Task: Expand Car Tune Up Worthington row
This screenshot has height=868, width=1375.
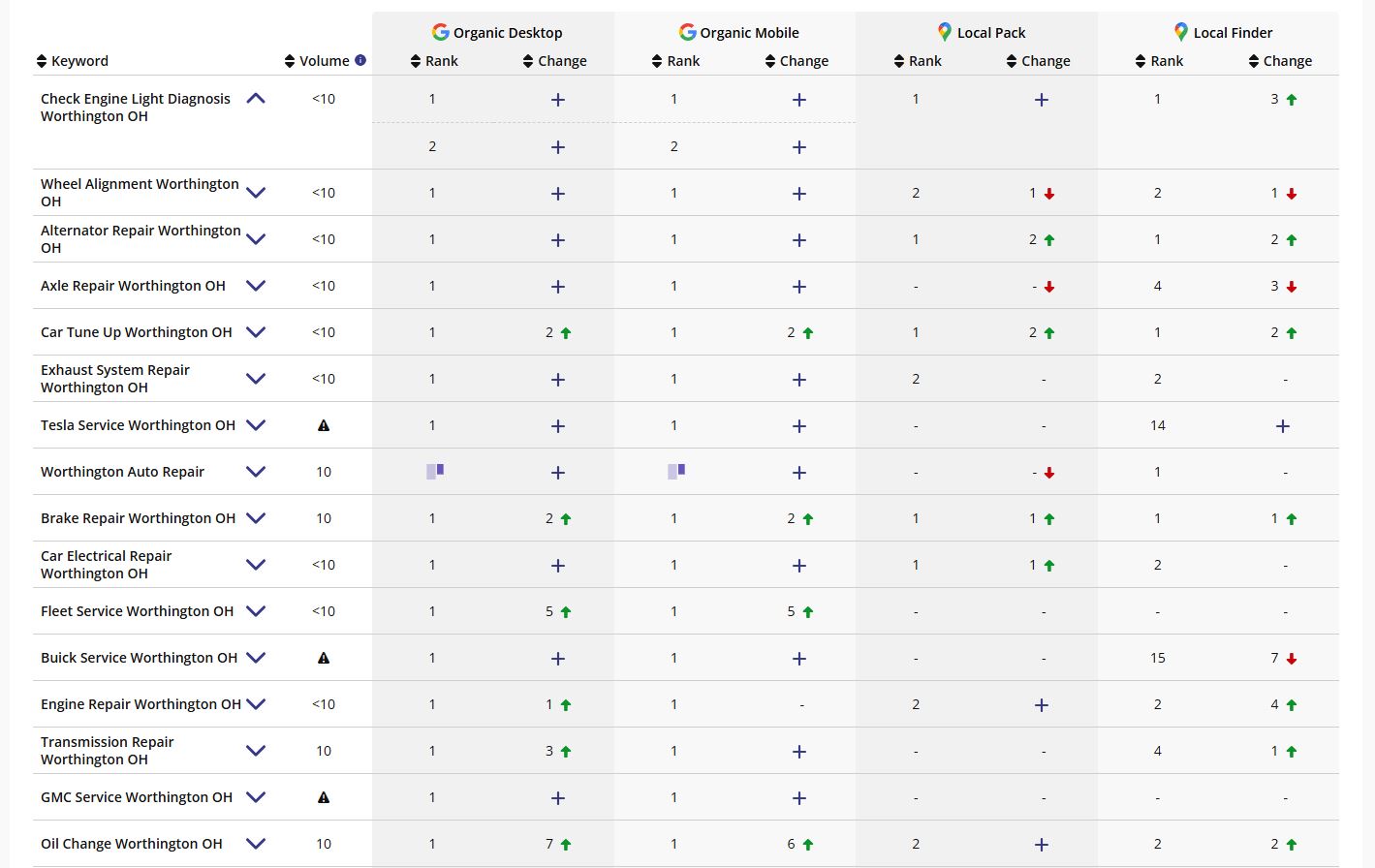Action: click(x=256, y=332)
